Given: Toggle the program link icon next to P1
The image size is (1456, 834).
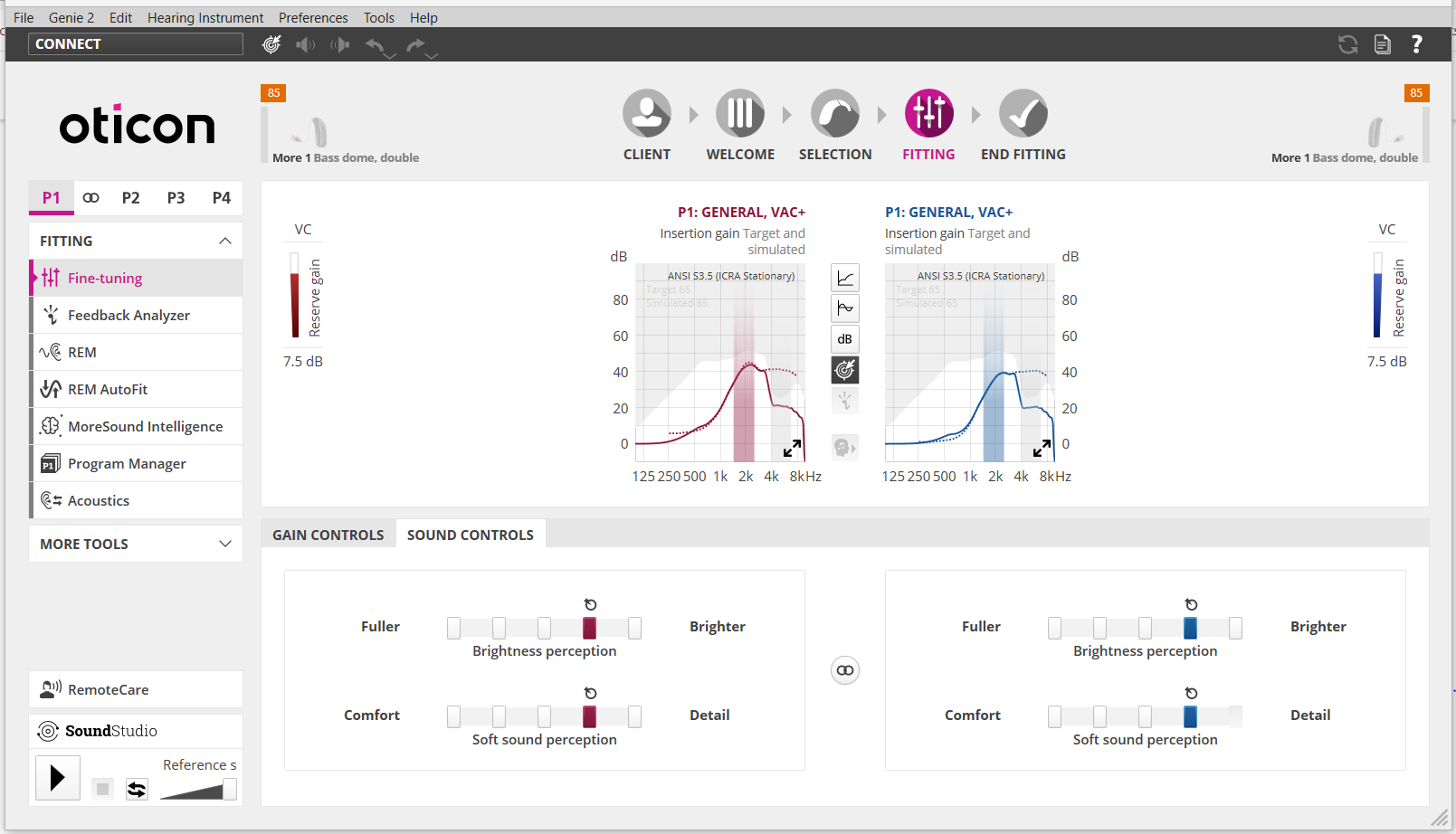Looking at the screenshot, I should coord(90,197).
